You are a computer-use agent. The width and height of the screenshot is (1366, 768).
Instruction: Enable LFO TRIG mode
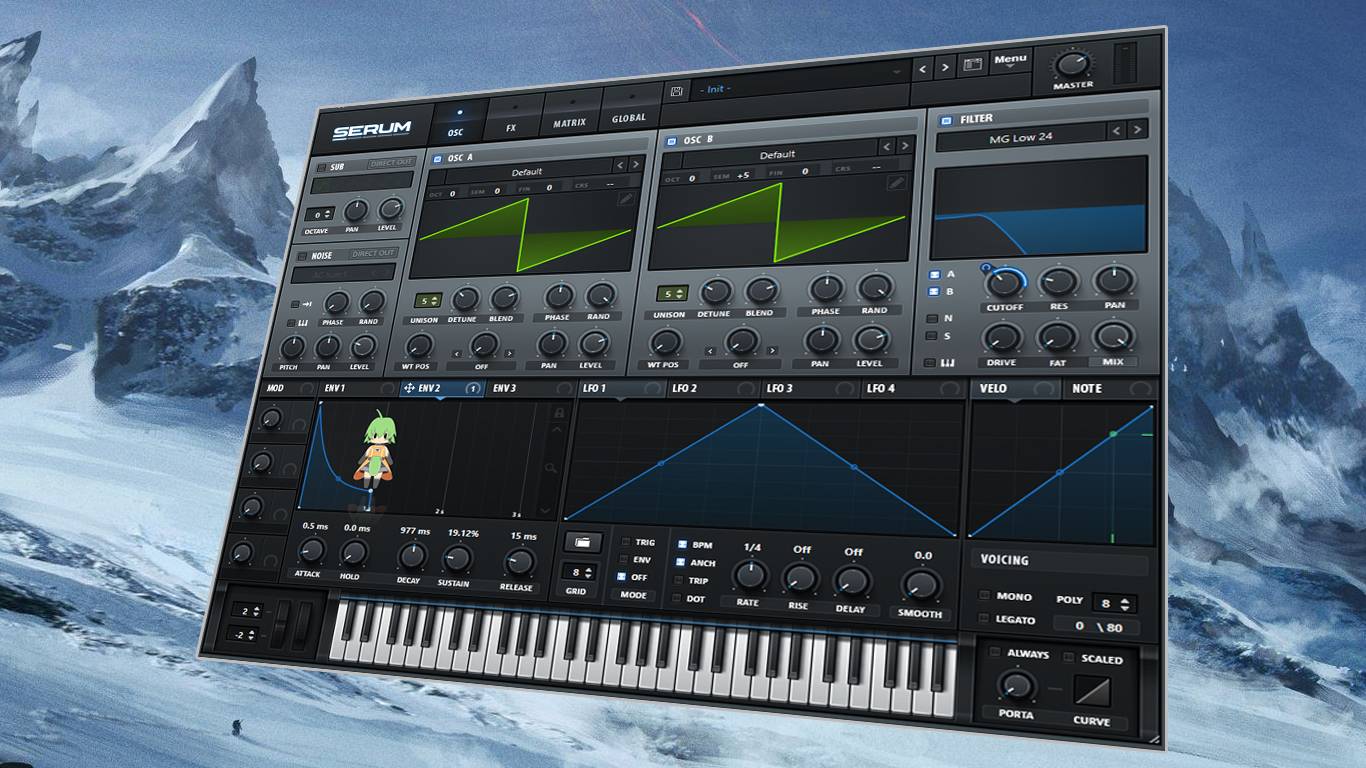pos(625,543)
